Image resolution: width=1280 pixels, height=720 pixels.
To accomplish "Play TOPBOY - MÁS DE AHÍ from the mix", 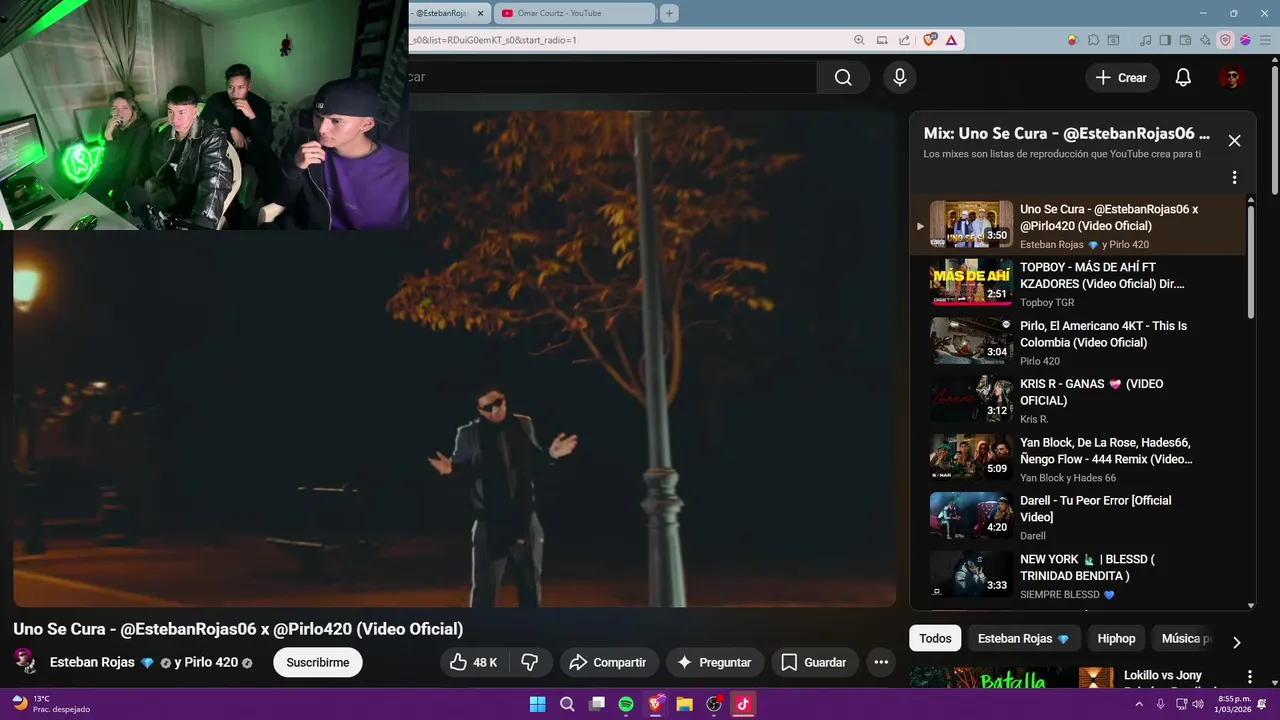I will pyautogui.click(x=1077, y=283).
